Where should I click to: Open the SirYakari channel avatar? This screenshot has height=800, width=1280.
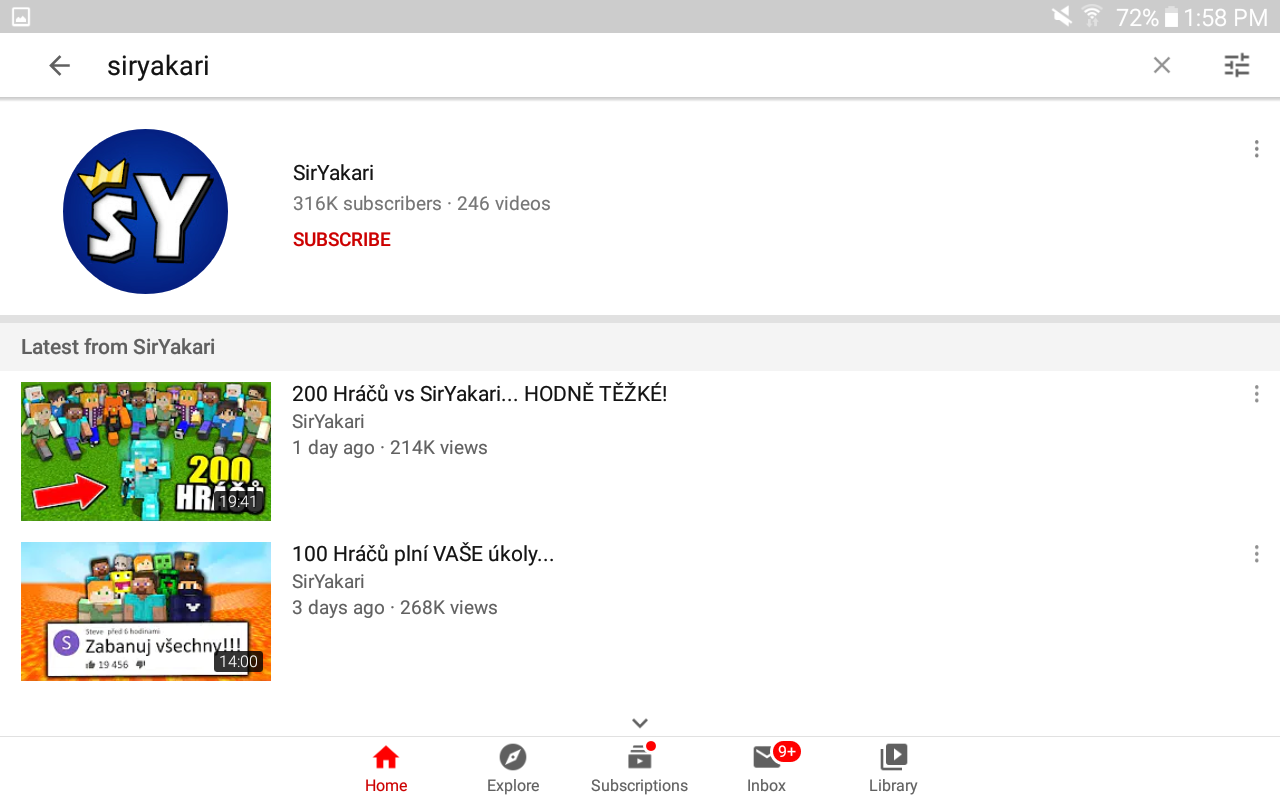point(146,211)
